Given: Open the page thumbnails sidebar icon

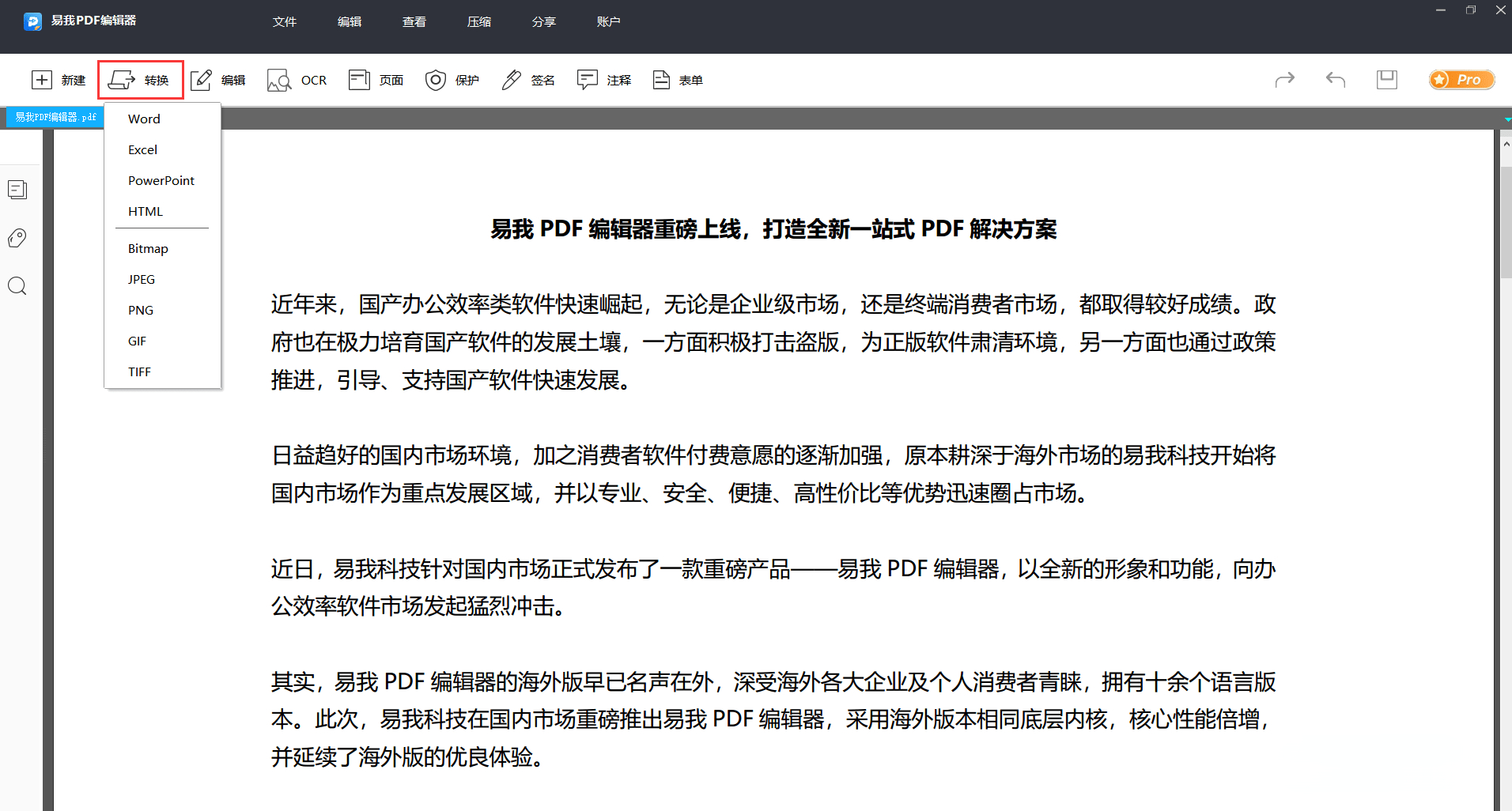Looking at the screenshot, I should point(17,190).
